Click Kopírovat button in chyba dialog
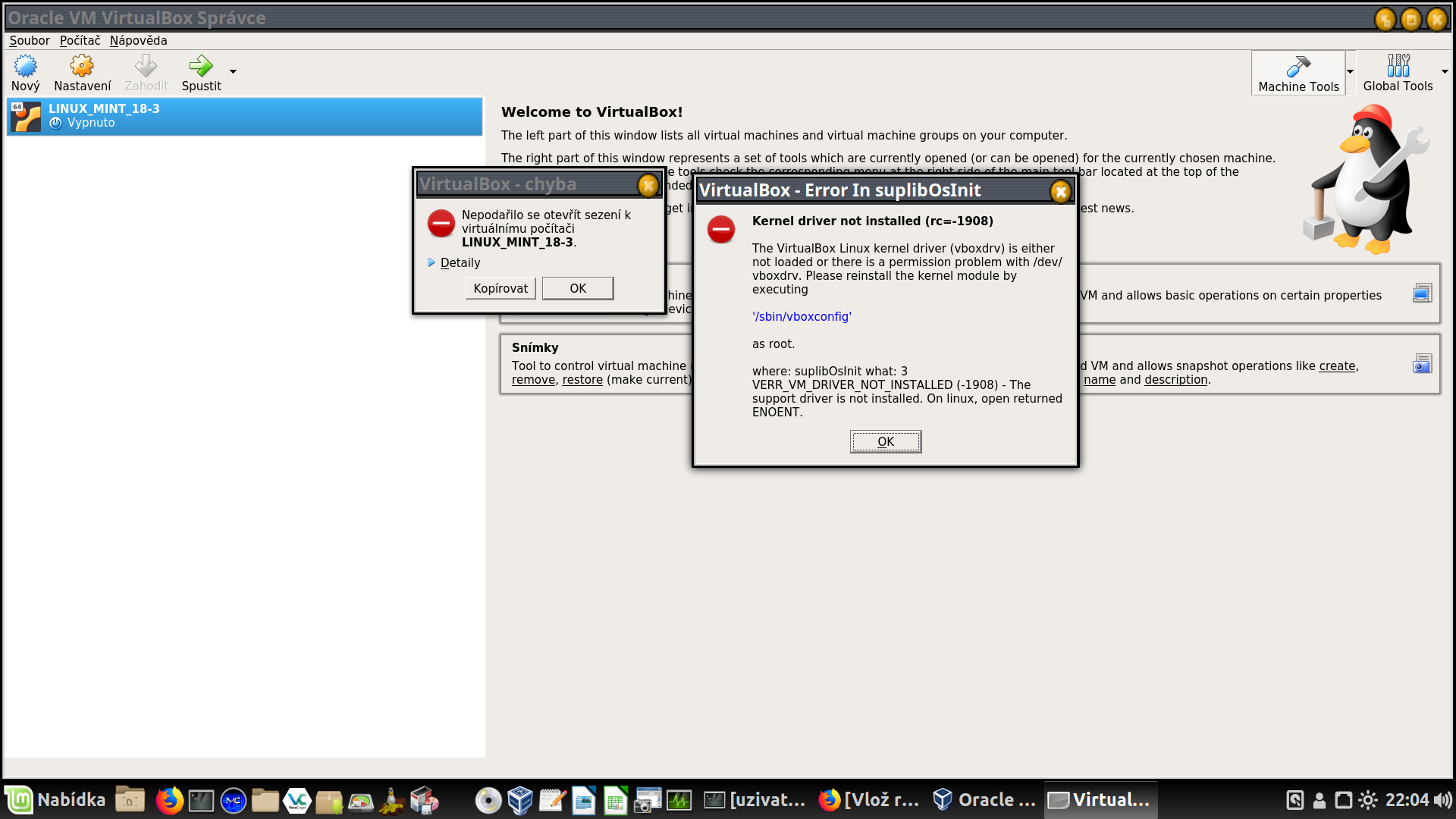The image size is (1456, 819). point(500,288)
